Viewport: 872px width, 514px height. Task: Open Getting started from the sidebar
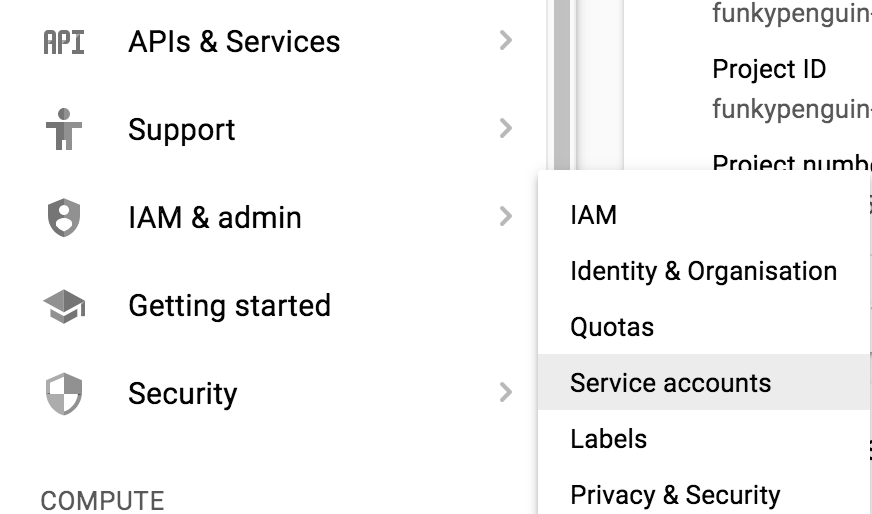point(229,306)
